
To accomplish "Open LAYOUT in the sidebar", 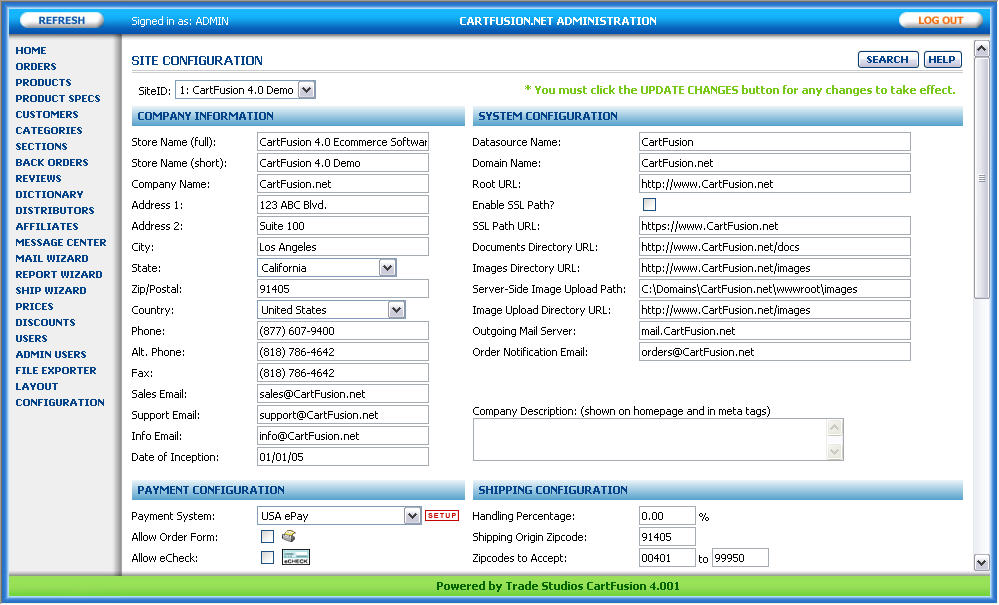I will (x=37, y=386).
